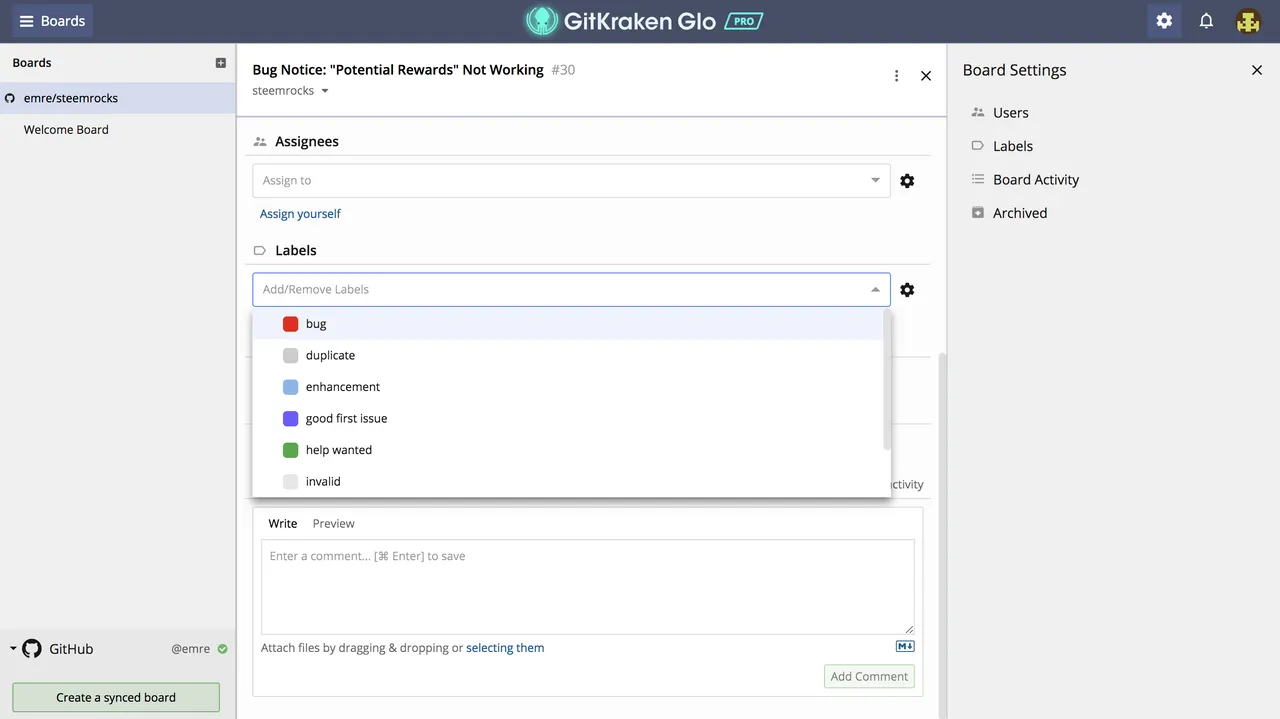This screenshot has width=1280, height=719.
Task: Click Create a synced board
Action: (116, 697)
